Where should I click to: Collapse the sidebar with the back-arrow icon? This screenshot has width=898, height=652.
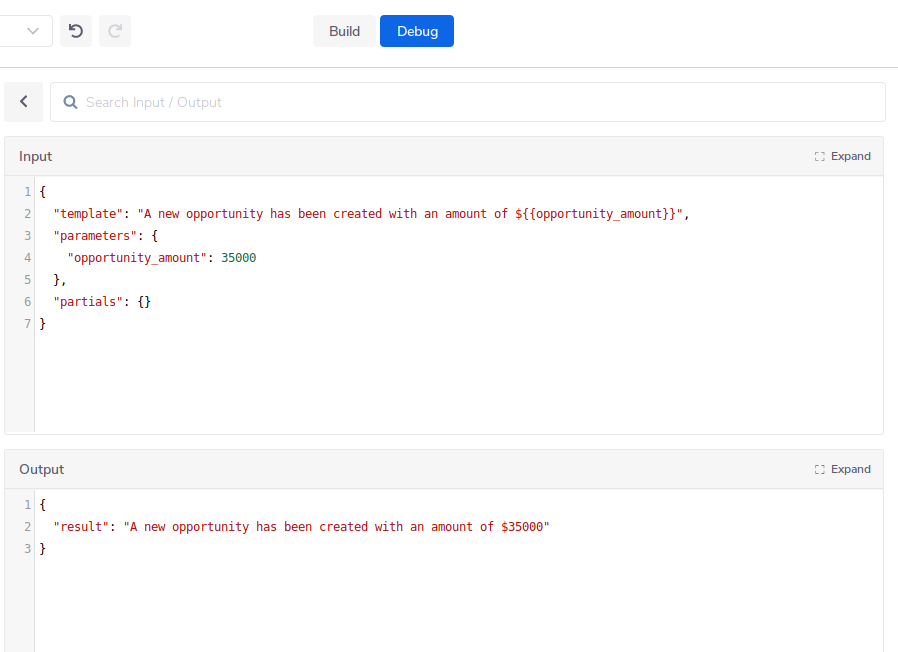point(23,101)
